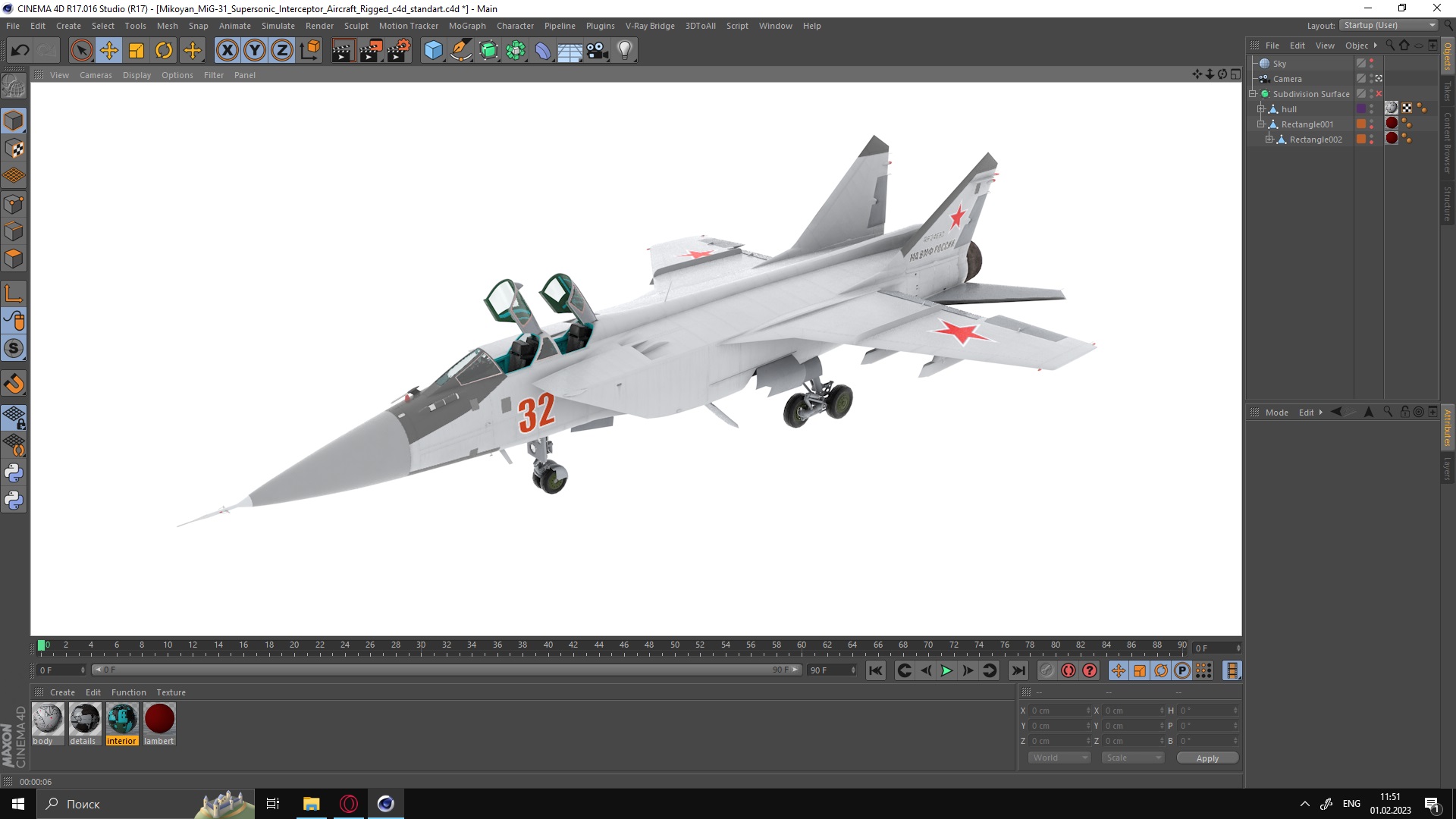Activate the Rotate tool in top toolbar
Image resolution: width=1456 pixels, height=819 pixels.
click(164, 51)
